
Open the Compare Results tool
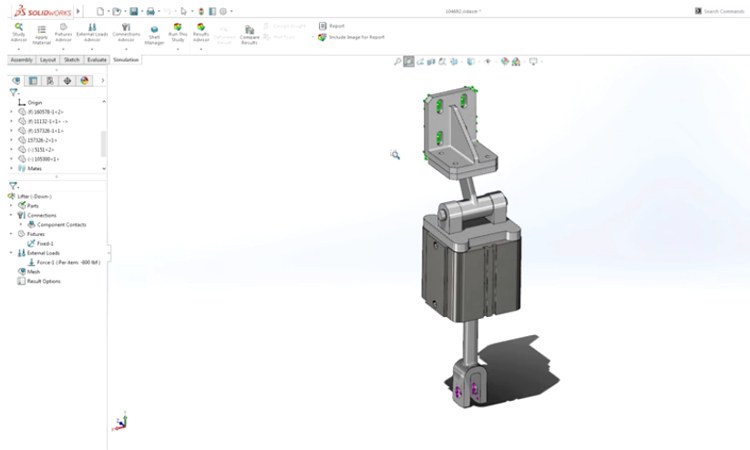click(249, 34)
